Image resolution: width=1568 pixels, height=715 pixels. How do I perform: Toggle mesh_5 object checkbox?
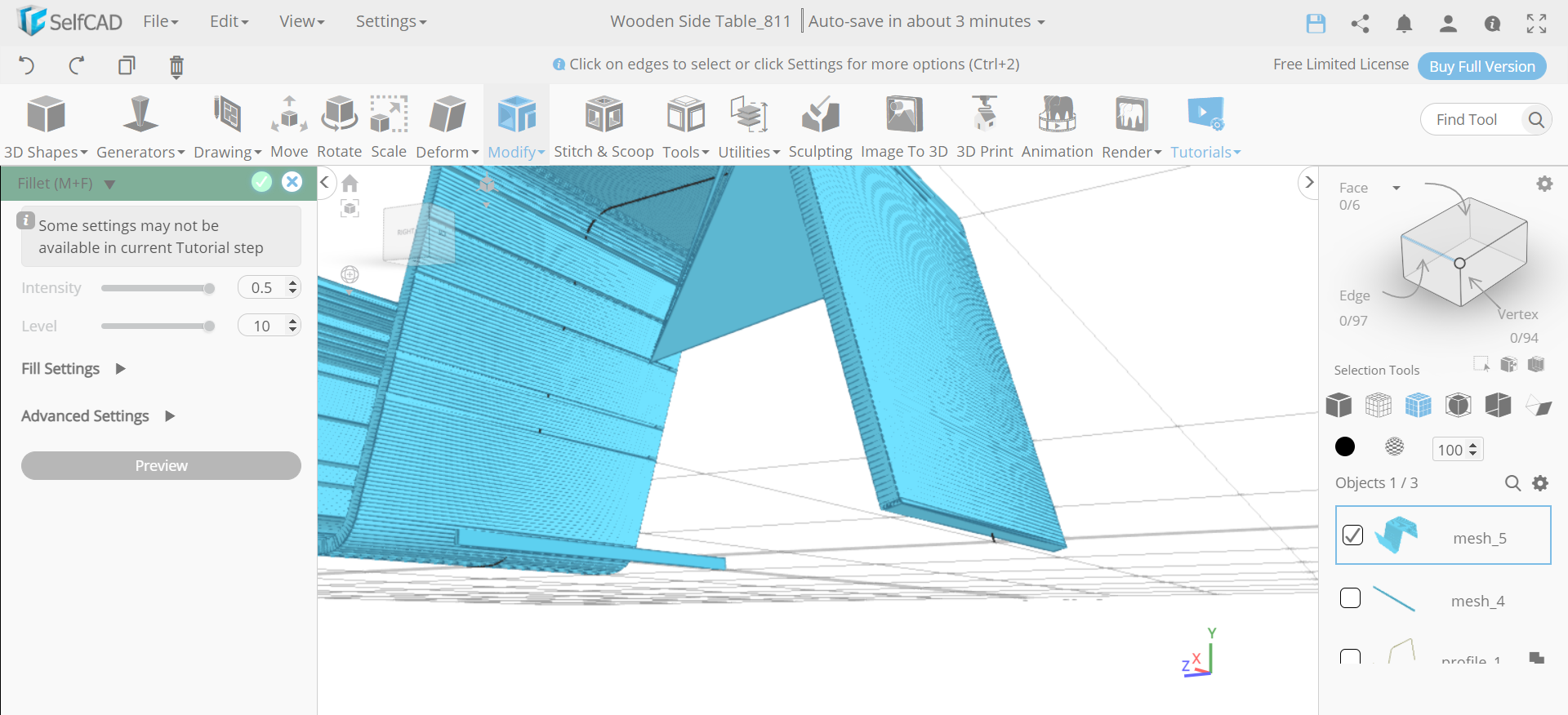(x=1352, y=535)
